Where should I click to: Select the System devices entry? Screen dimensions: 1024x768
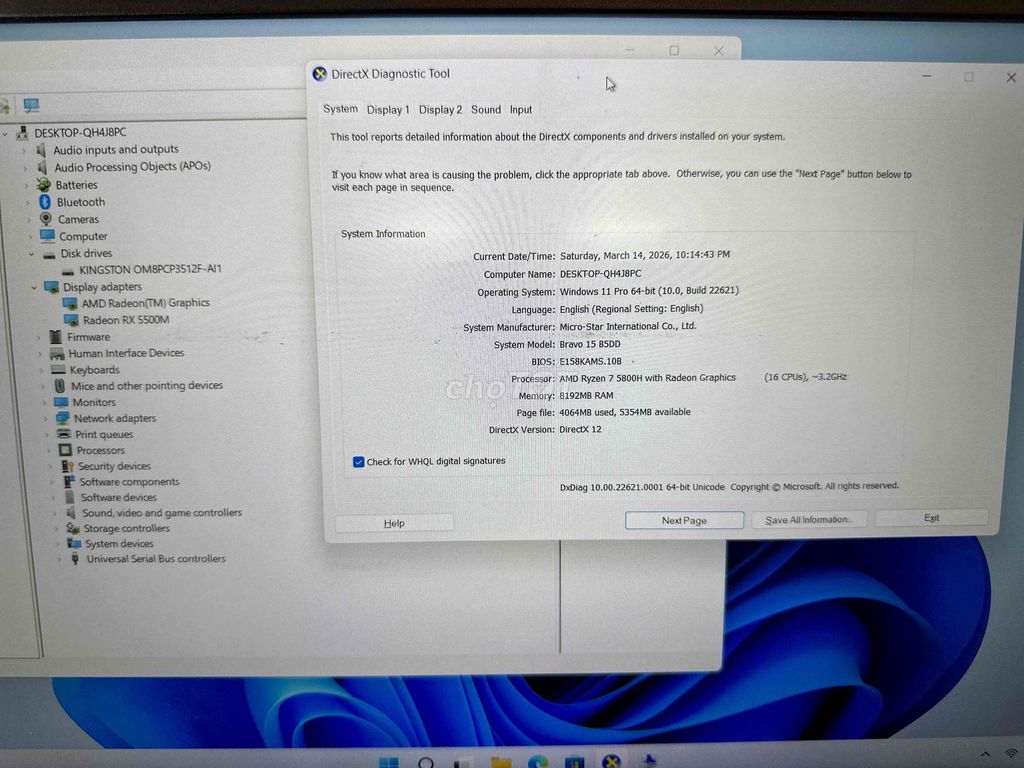119,543
